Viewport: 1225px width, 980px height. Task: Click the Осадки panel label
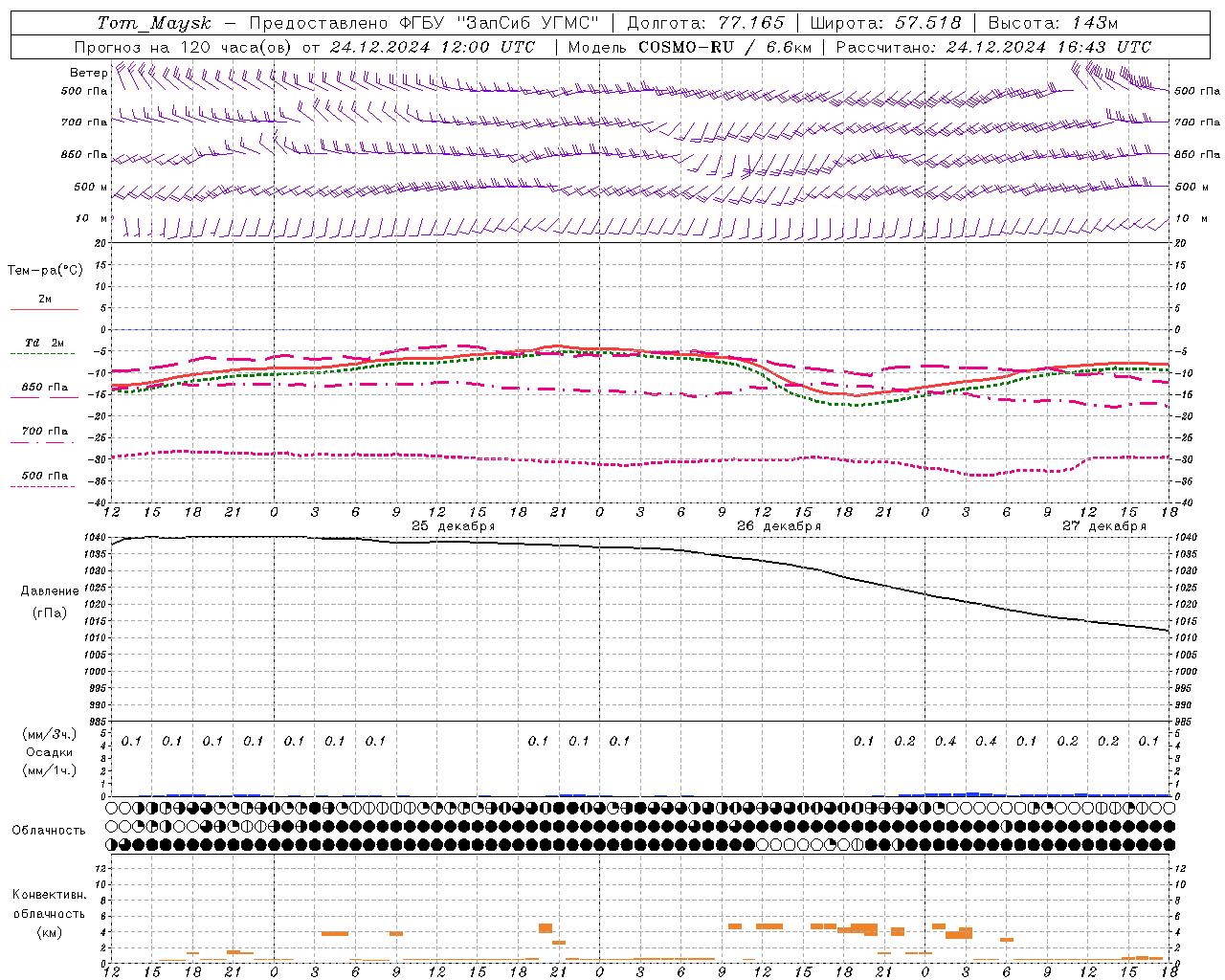tap(49, 752)
